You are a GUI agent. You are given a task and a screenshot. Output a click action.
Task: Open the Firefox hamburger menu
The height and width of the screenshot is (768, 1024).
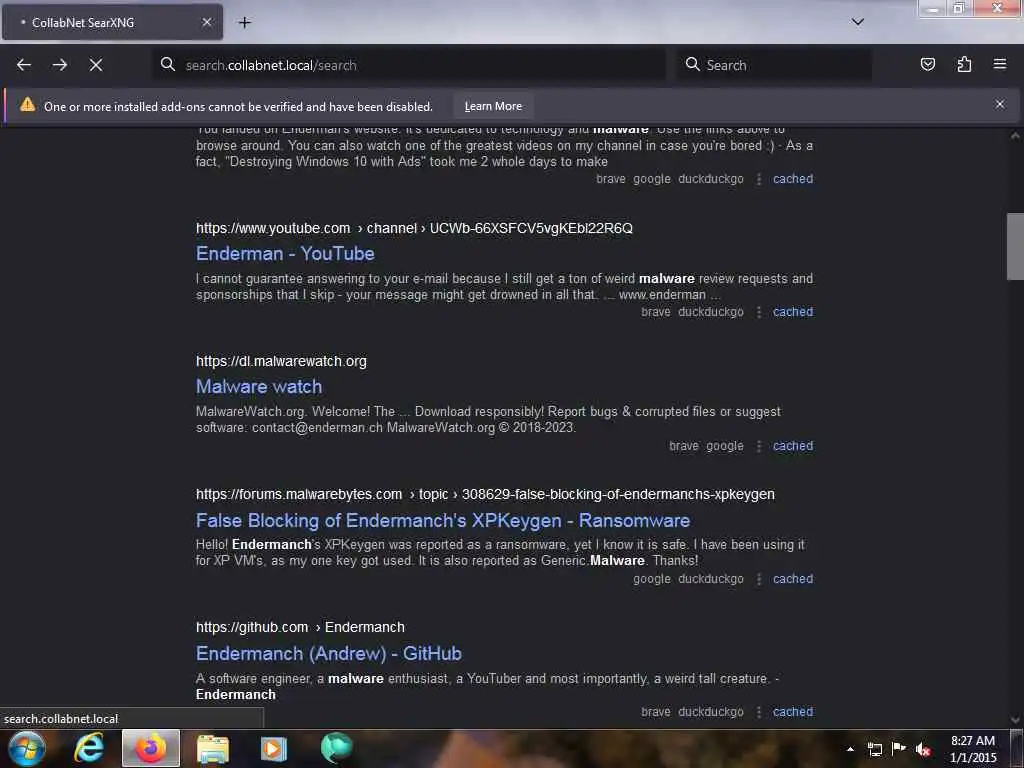[x=1000, y=64]
